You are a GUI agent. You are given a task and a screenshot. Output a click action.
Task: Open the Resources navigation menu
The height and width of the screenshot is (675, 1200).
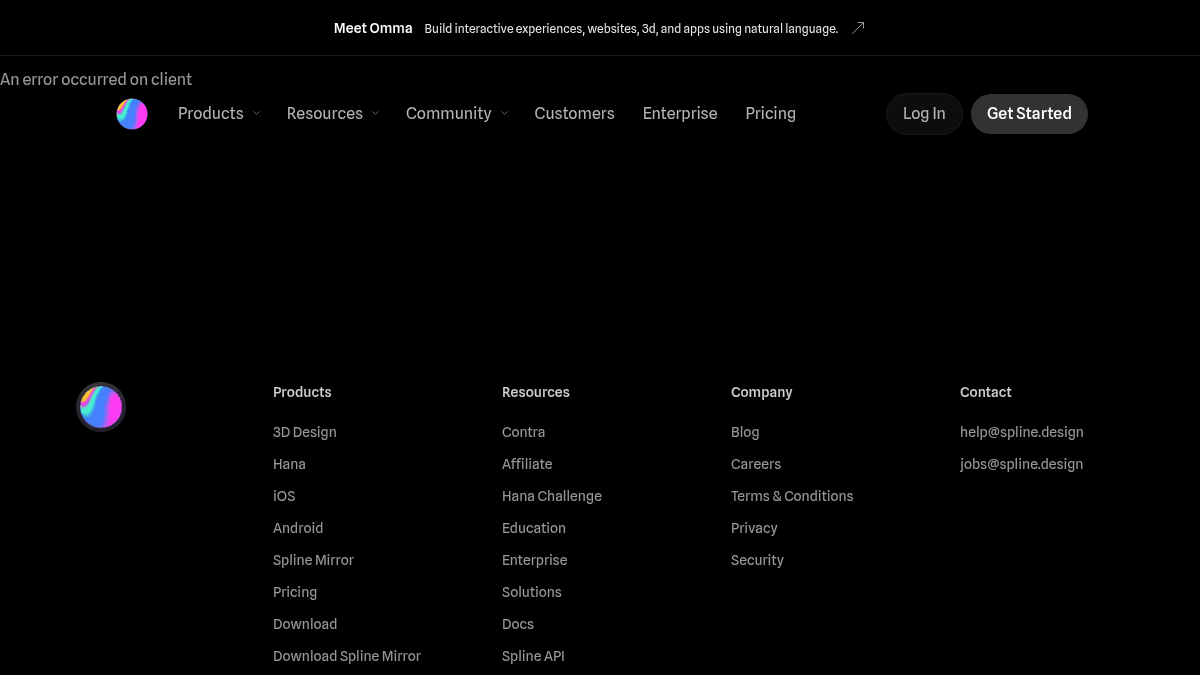click(333, 114)
